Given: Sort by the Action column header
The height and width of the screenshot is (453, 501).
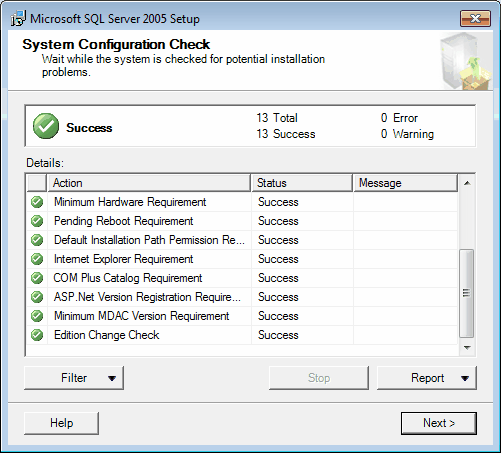Looking at the screenshot, I should click(x=149, y=183).
